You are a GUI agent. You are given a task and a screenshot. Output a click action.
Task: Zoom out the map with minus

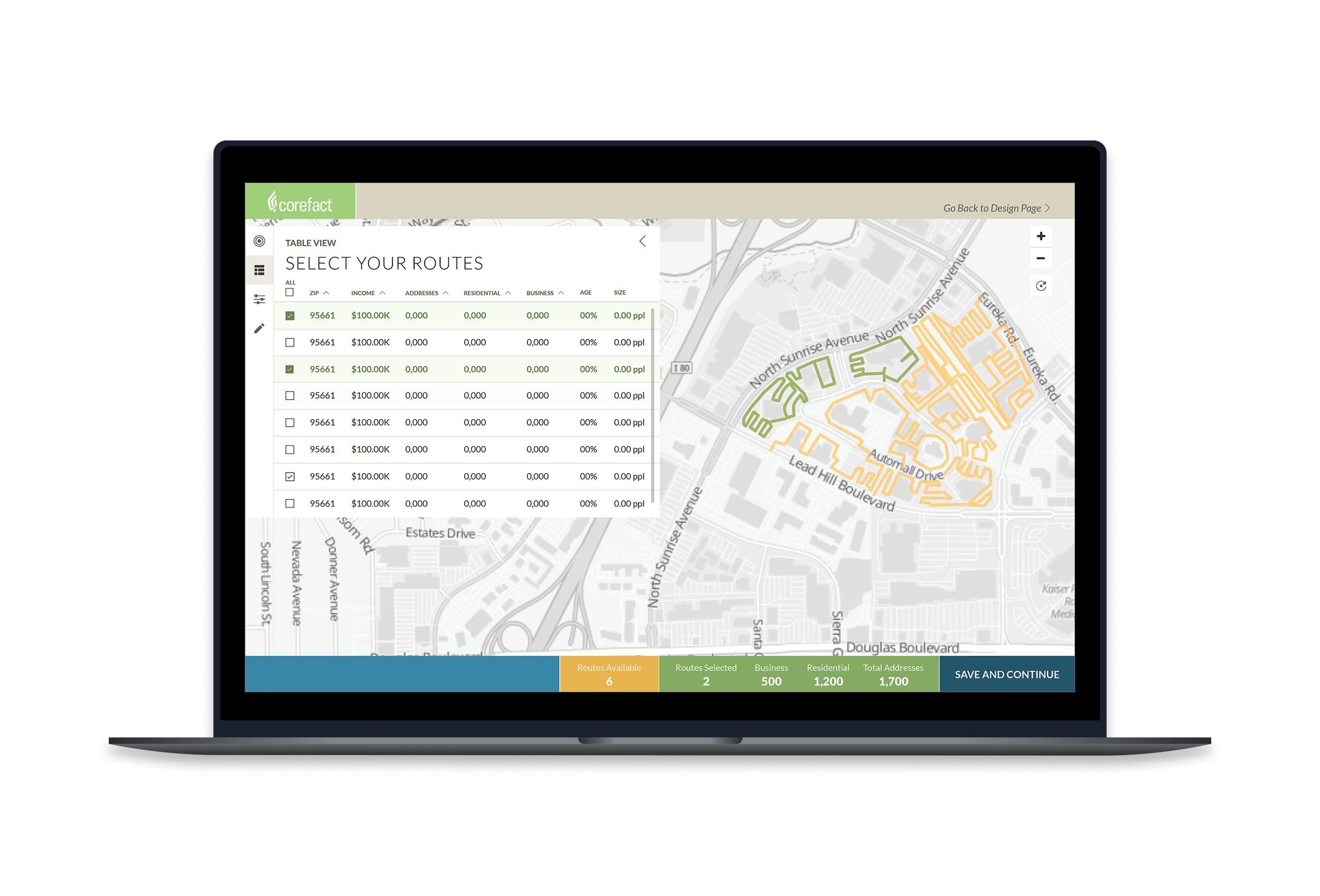(1041, 258)
